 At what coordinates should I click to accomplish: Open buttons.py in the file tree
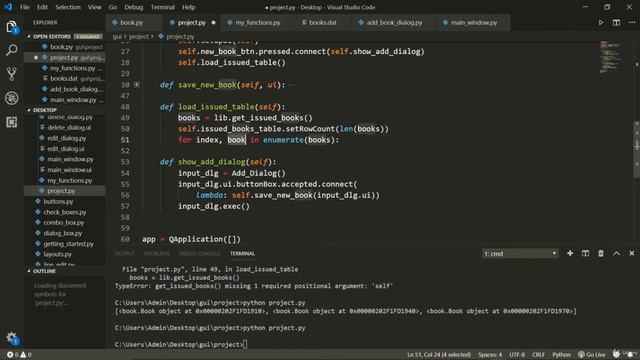coord(64,201)
